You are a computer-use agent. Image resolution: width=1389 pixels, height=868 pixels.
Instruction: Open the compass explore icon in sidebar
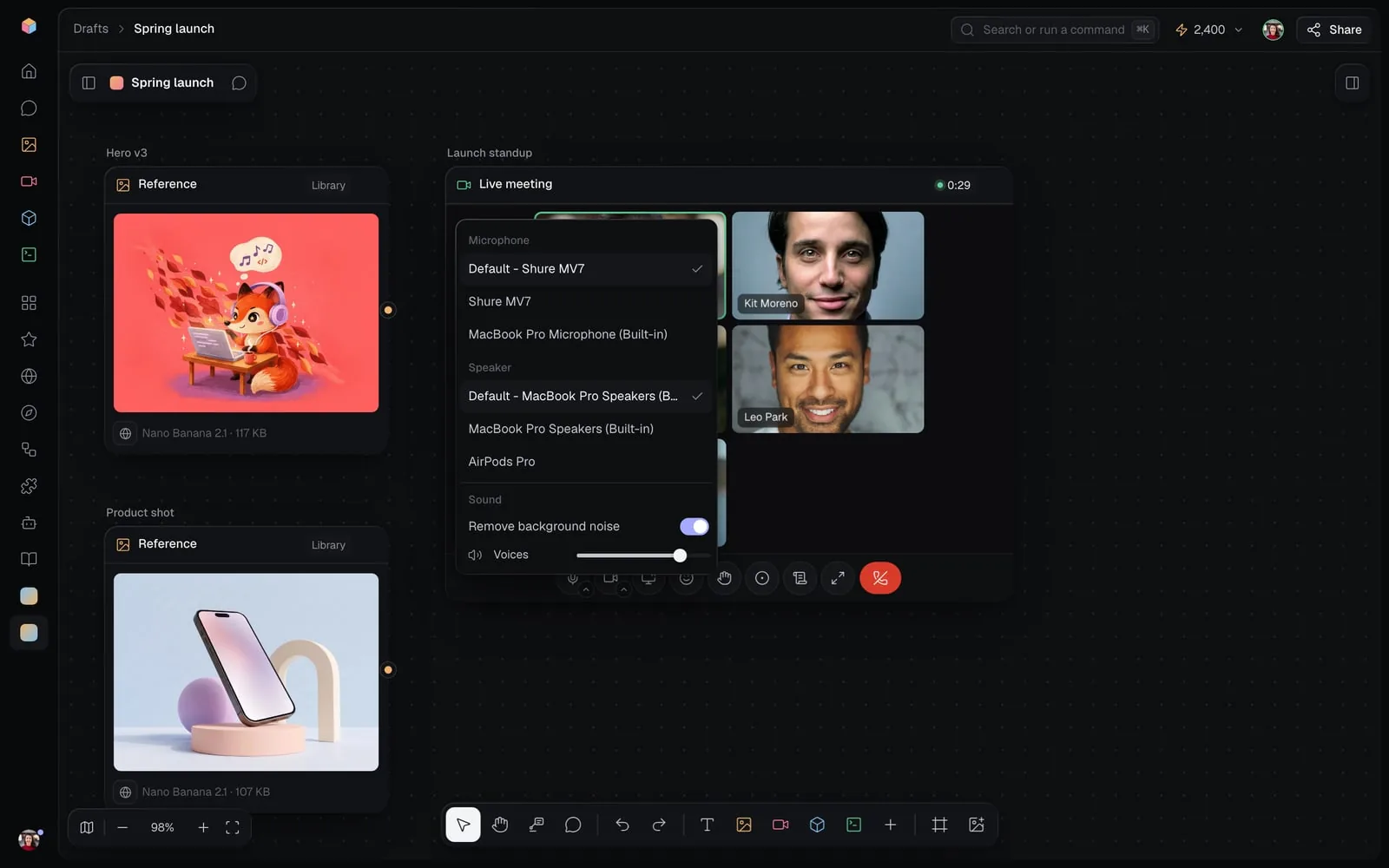click(x=29, y=413)
